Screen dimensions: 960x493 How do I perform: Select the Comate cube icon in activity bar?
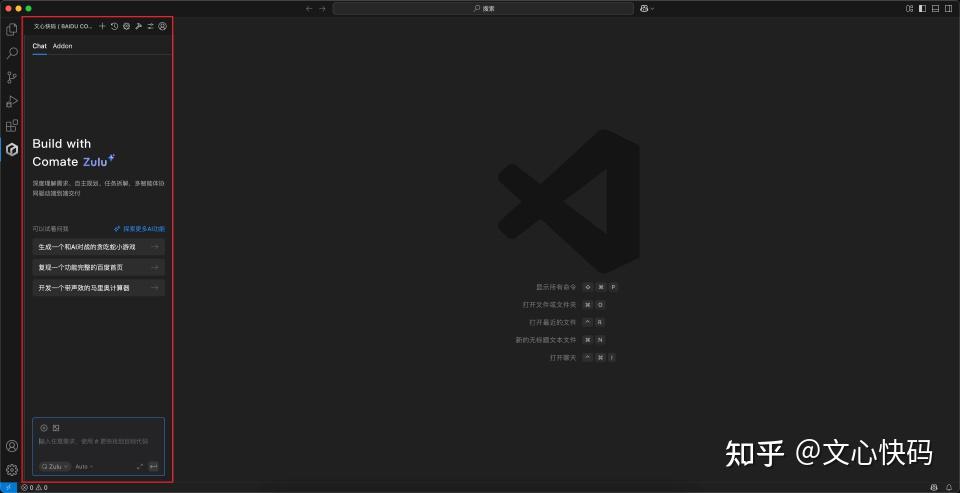pyautogui.click(x=12, y=149)
